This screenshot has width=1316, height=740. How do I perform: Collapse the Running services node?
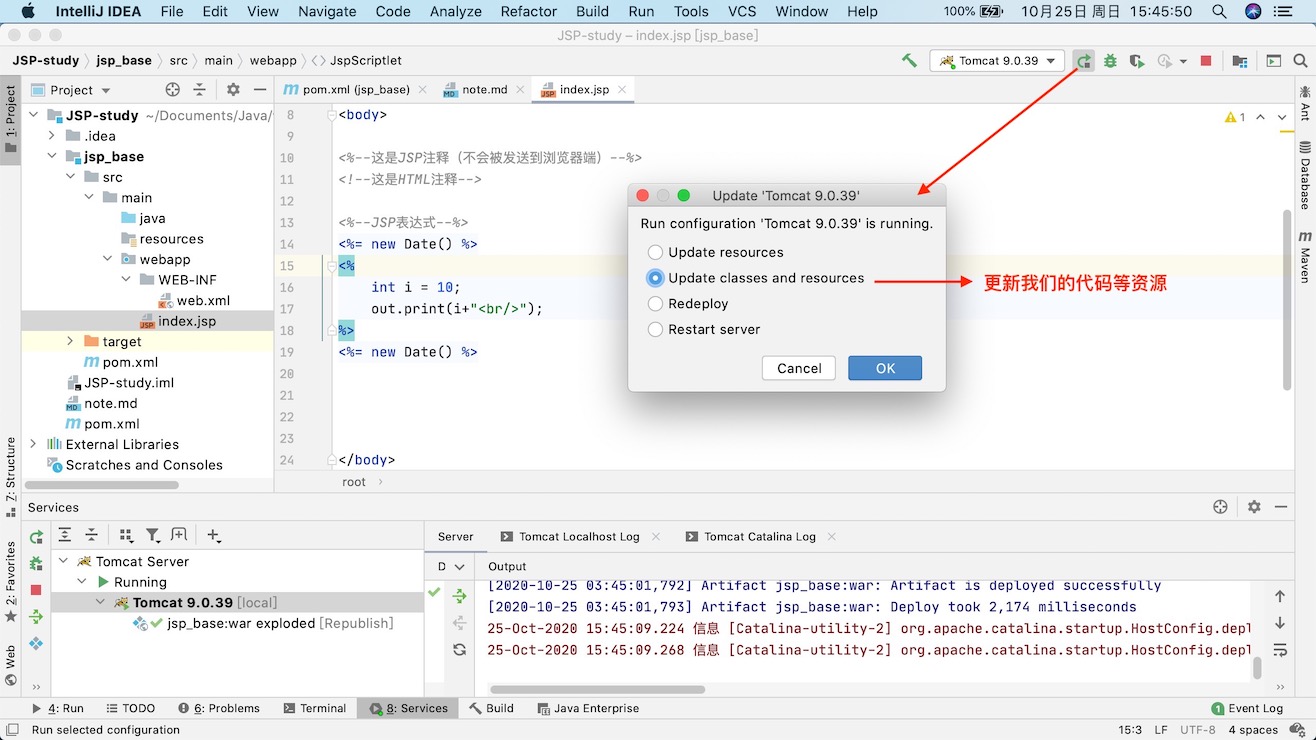click(x=82, y=582)
